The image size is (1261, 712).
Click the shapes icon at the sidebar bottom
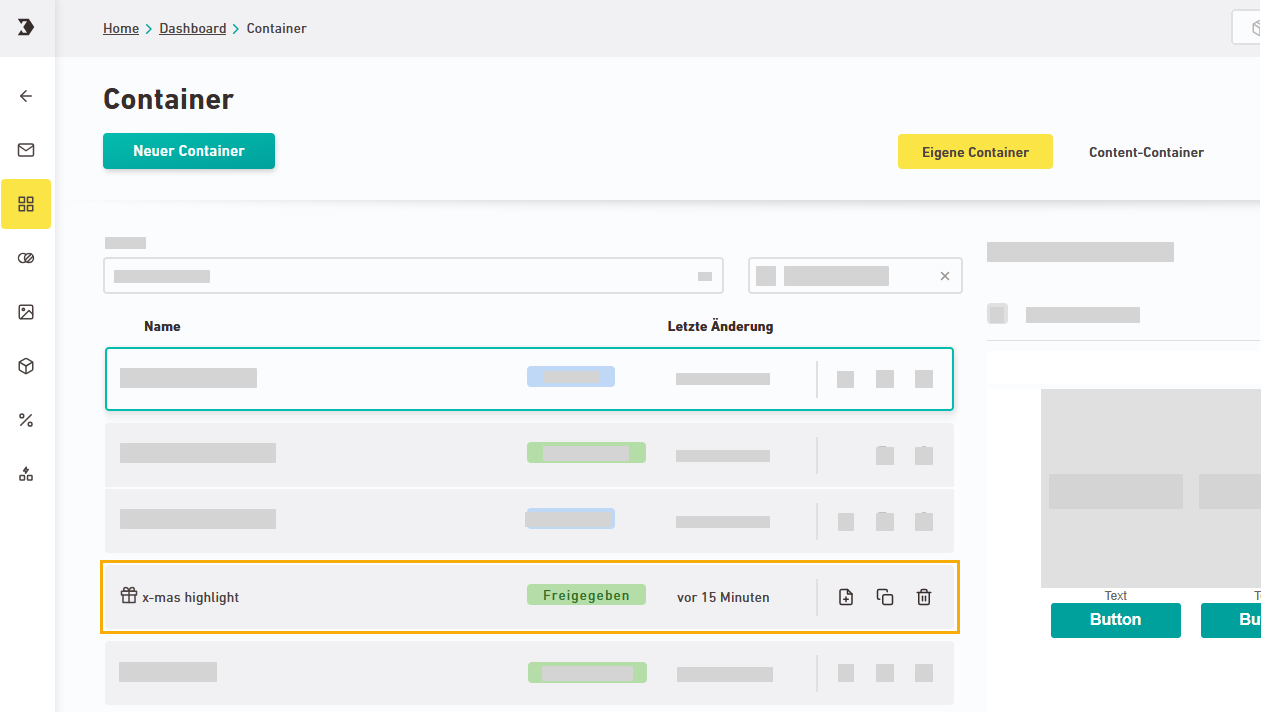(26, 474)
